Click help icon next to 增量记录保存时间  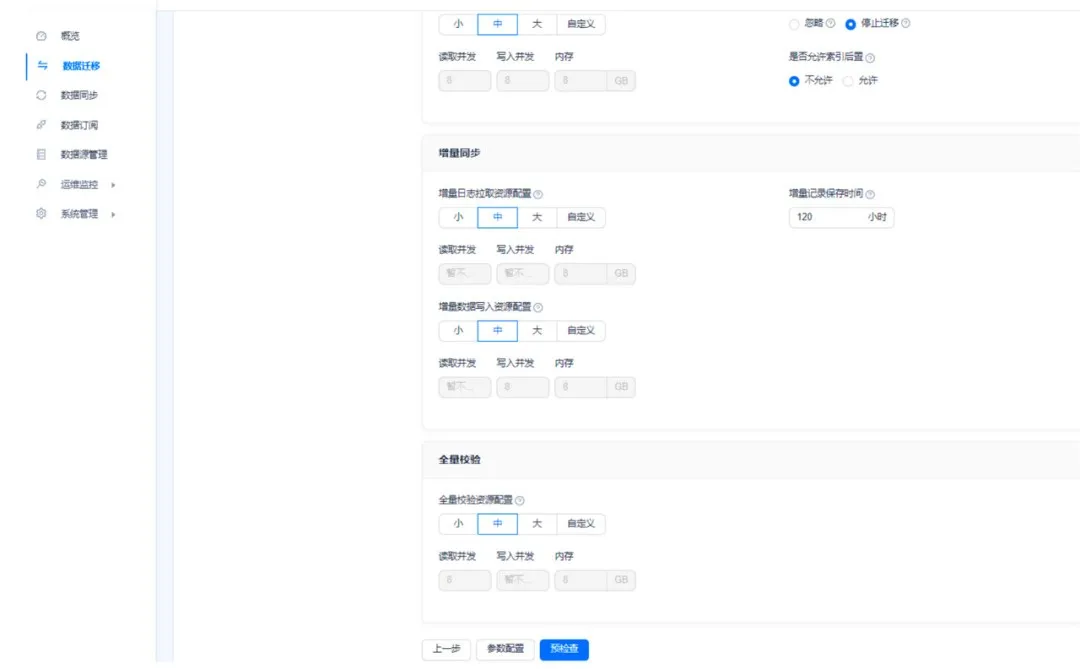click(870, 195)
